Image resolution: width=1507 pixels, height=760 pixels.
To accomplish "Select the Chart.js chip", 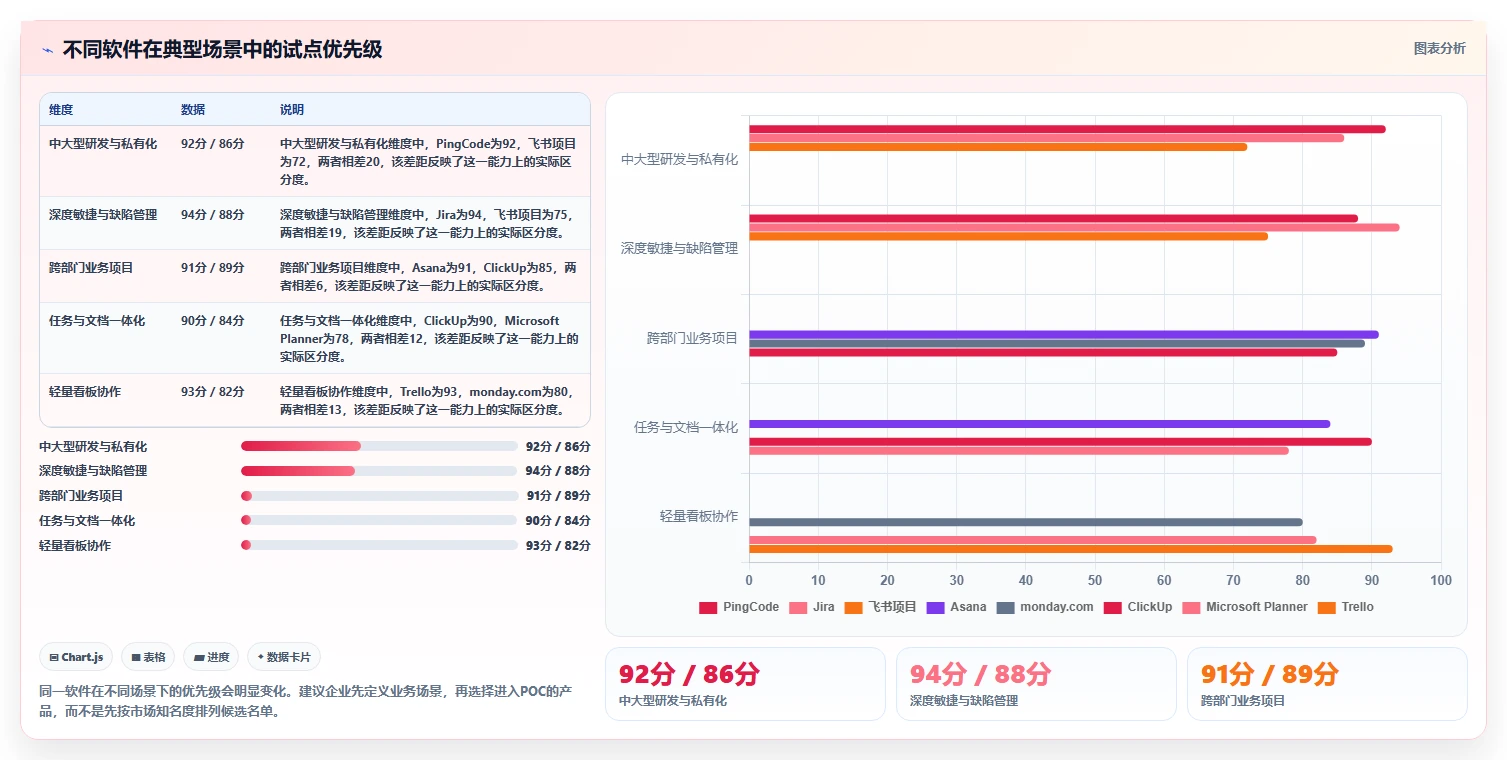I will point(77,657).
